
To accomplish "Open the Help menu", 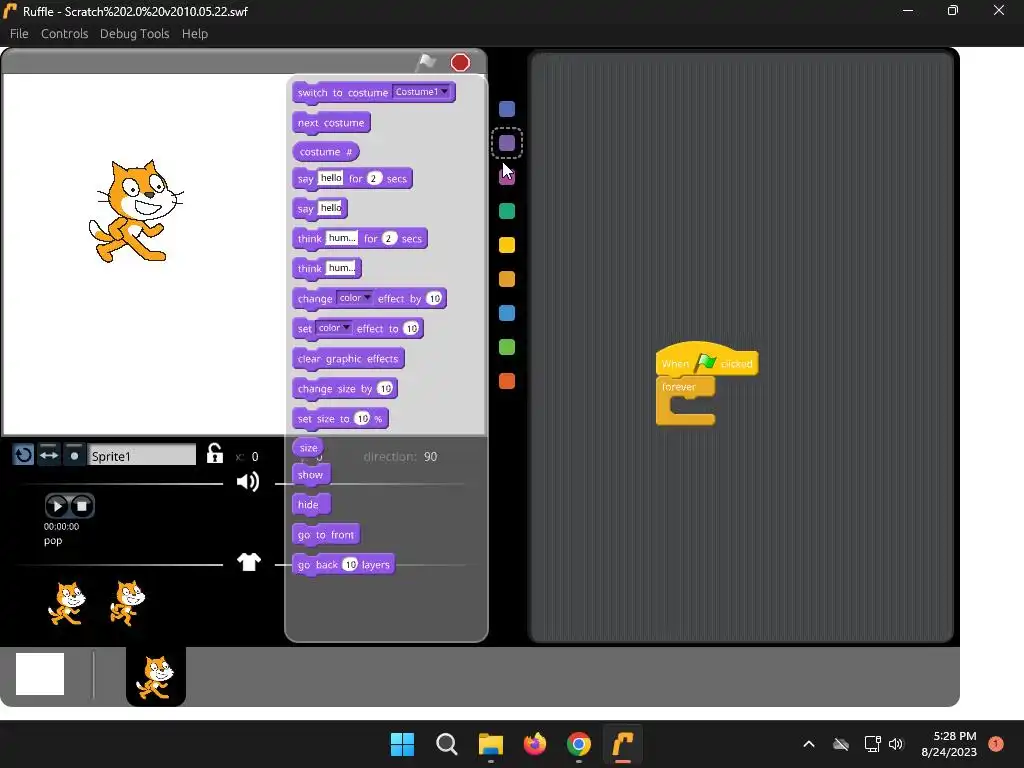I will [x=195, y=33].
